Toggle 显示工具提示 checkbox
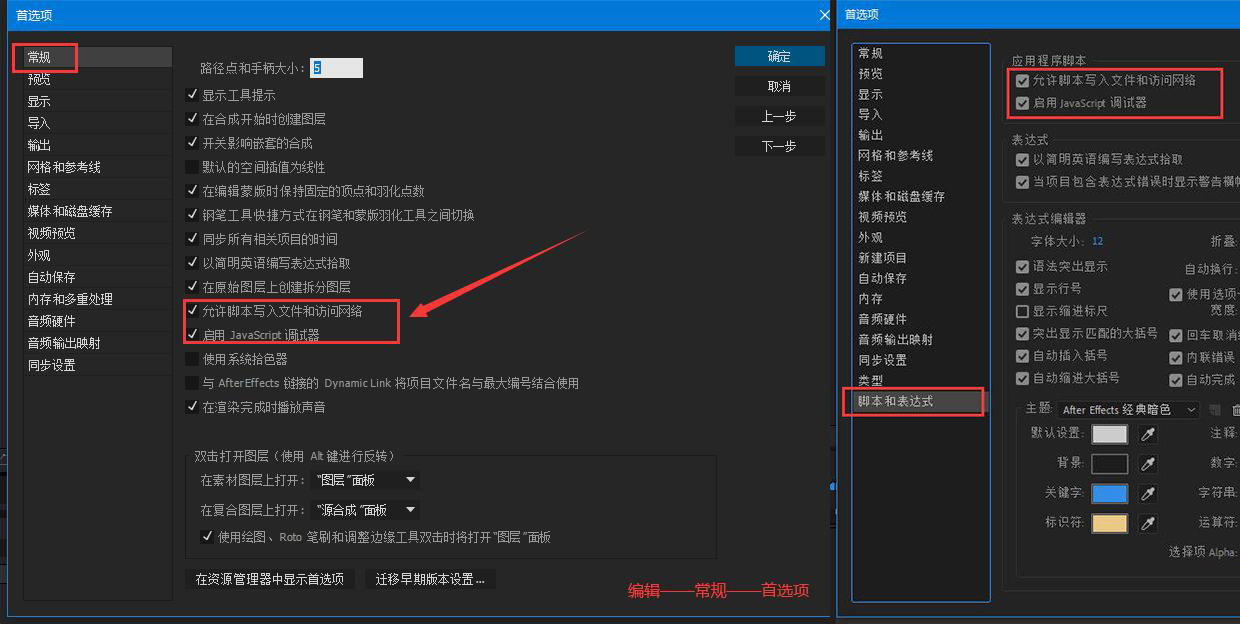The image size is (1240, 624). click(x=193, y=95)
